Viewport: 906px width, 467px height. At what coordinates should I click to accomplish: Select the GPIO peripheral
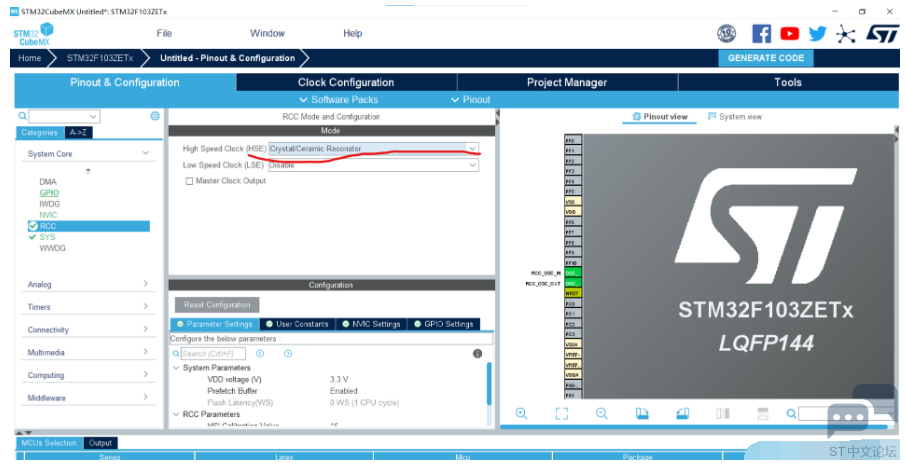49,192
